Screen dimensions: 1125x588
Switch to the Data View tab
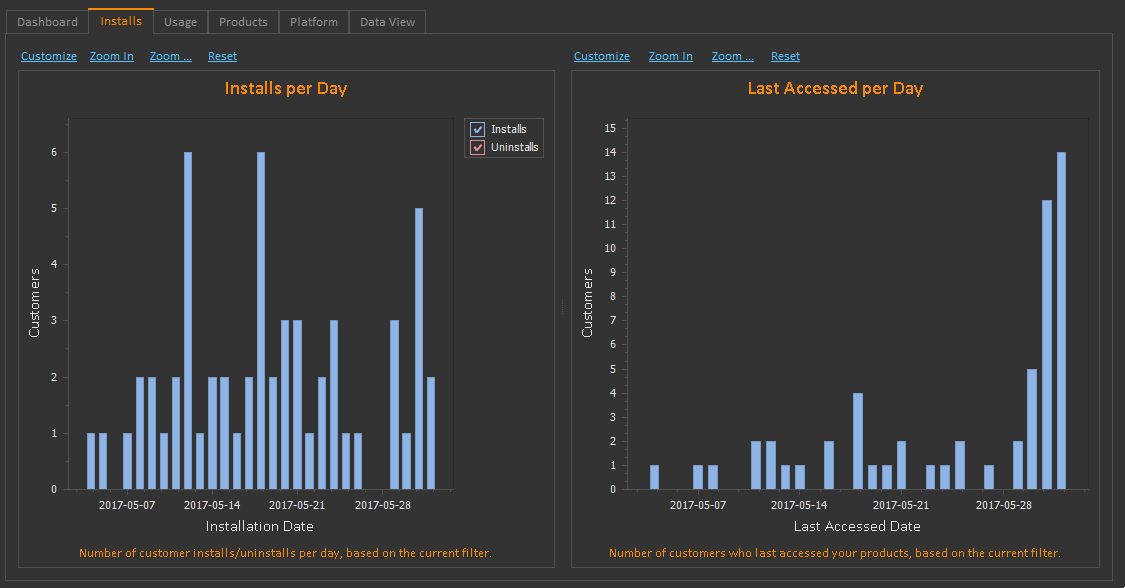(387, 22)
